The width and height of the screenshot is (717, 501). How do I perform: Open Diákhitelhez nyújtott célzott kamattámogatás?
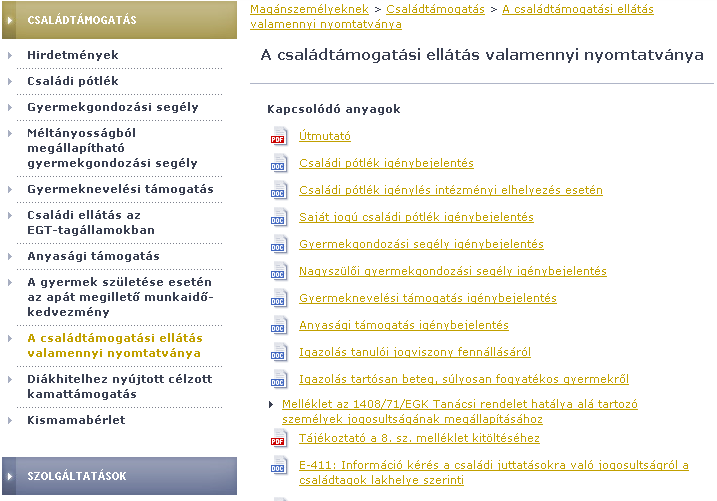click(x=120, y=387)
